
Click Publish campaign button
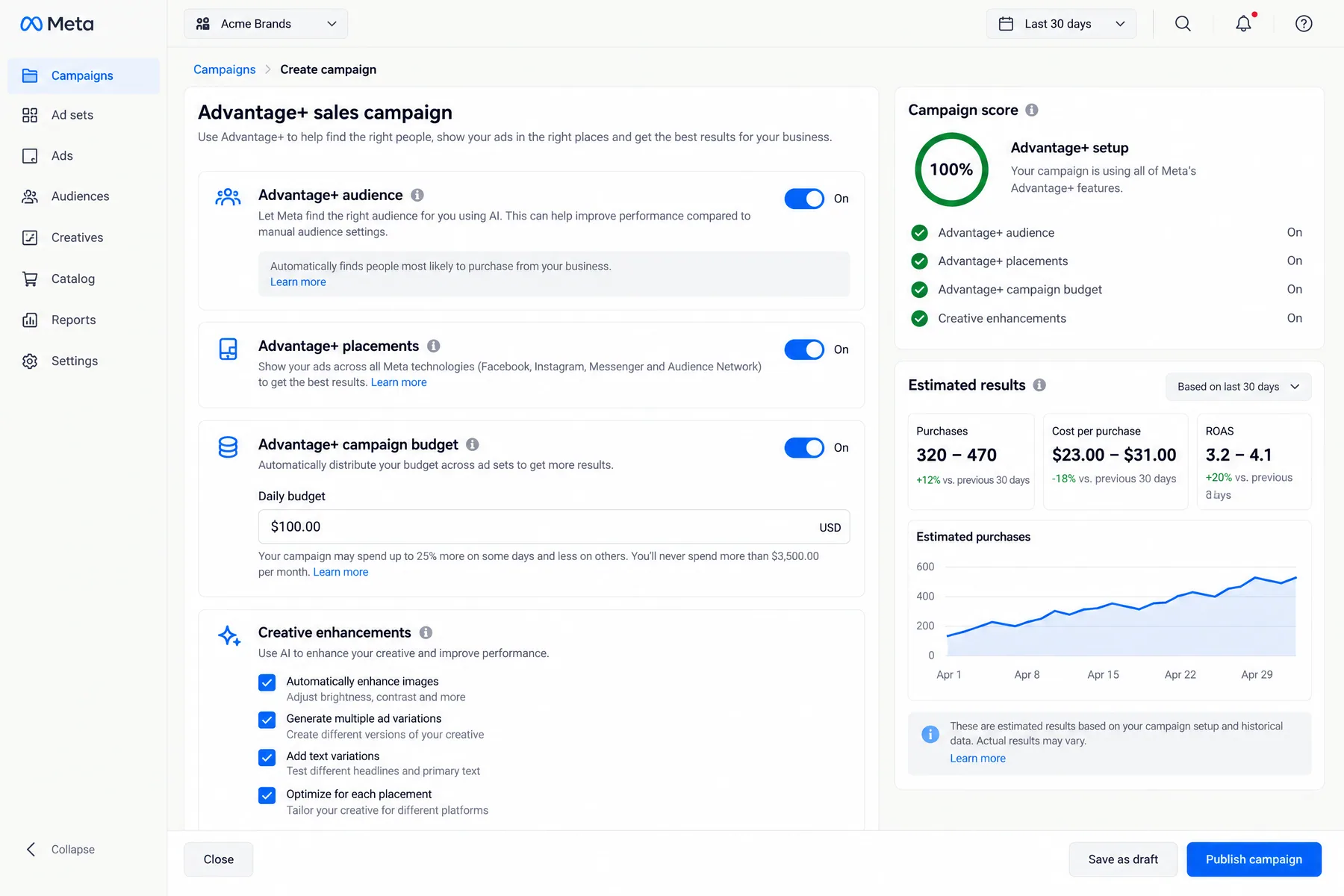1254,859
